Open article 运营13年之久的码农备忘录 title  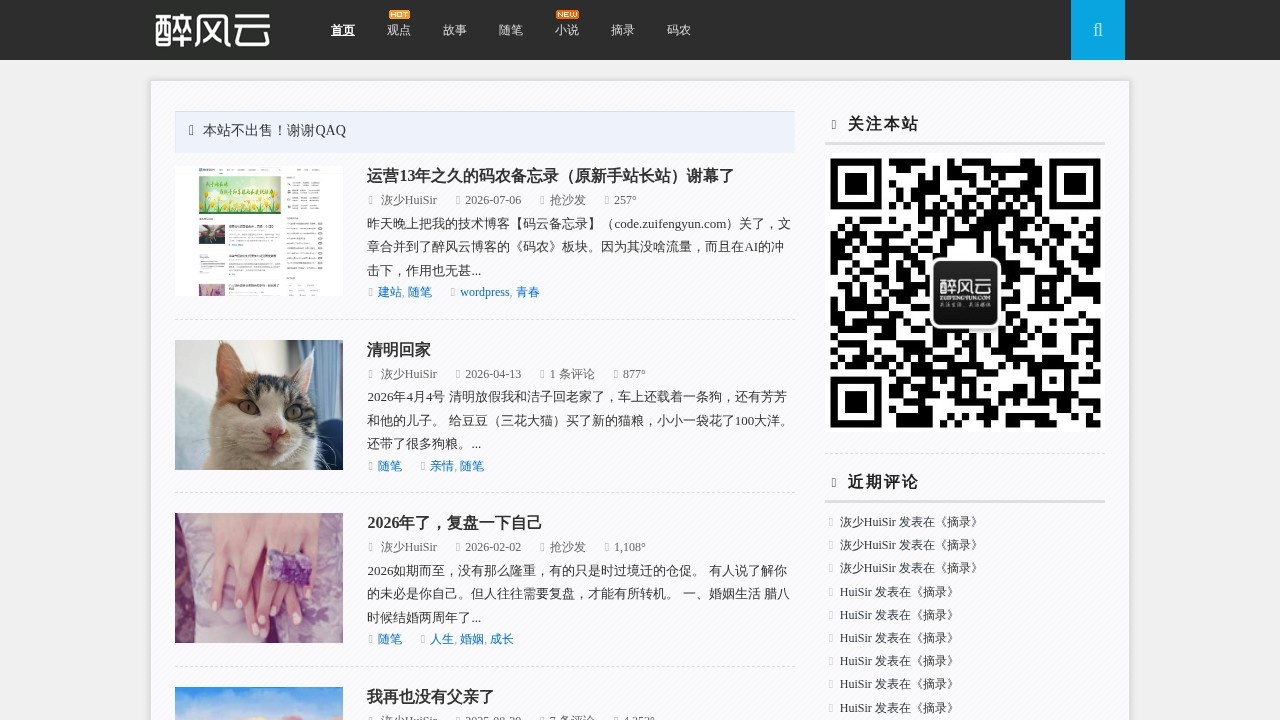[x=551, y=176]
